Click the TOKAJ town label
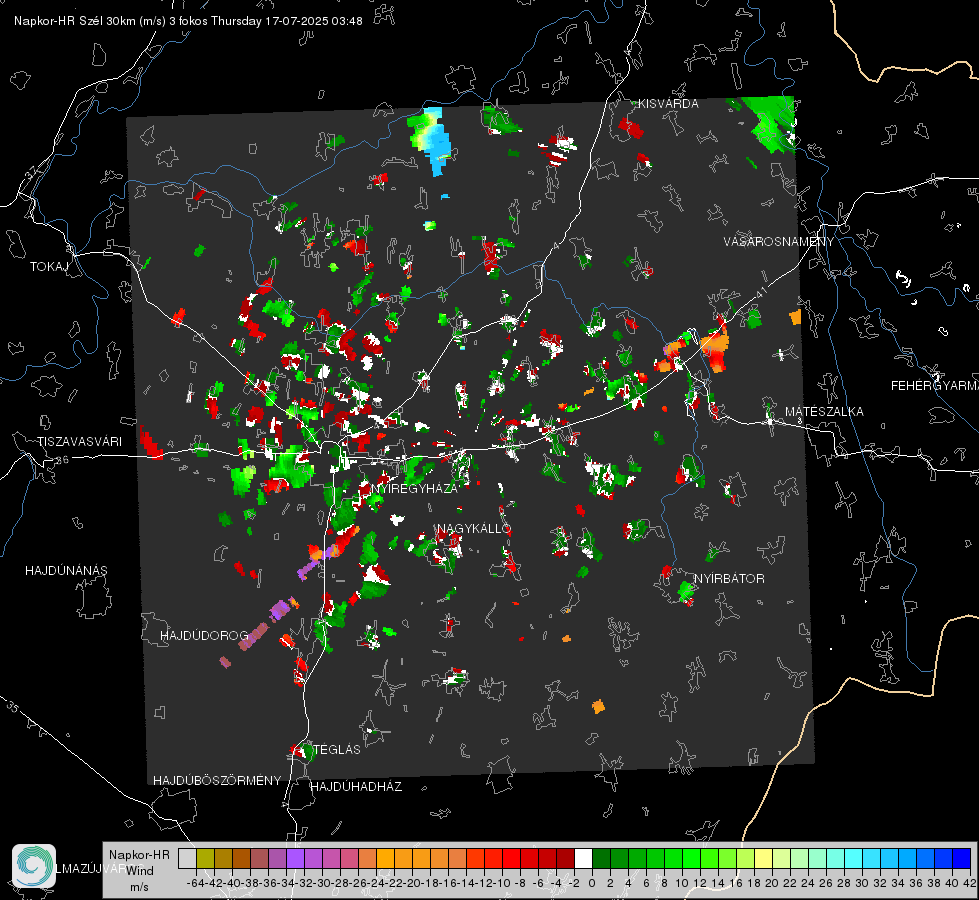 point(49,267)
